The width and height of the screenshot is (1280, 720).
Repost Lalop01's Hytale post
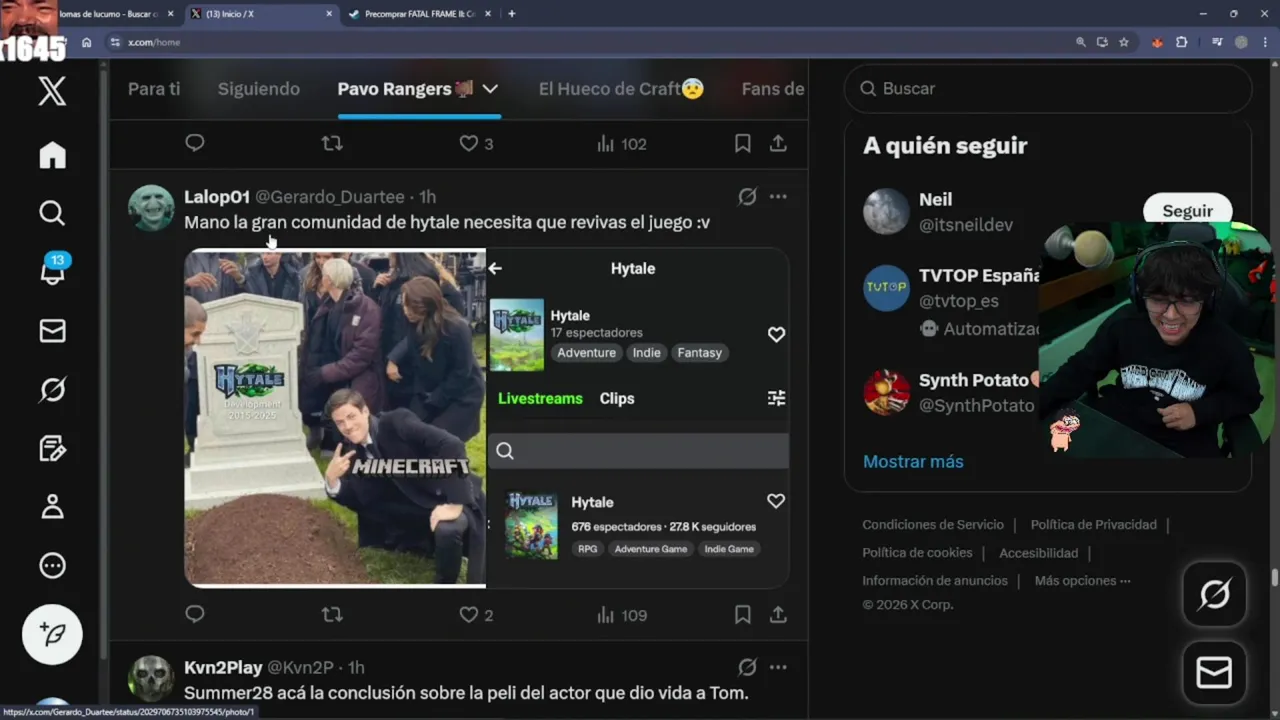coord(332,615)
